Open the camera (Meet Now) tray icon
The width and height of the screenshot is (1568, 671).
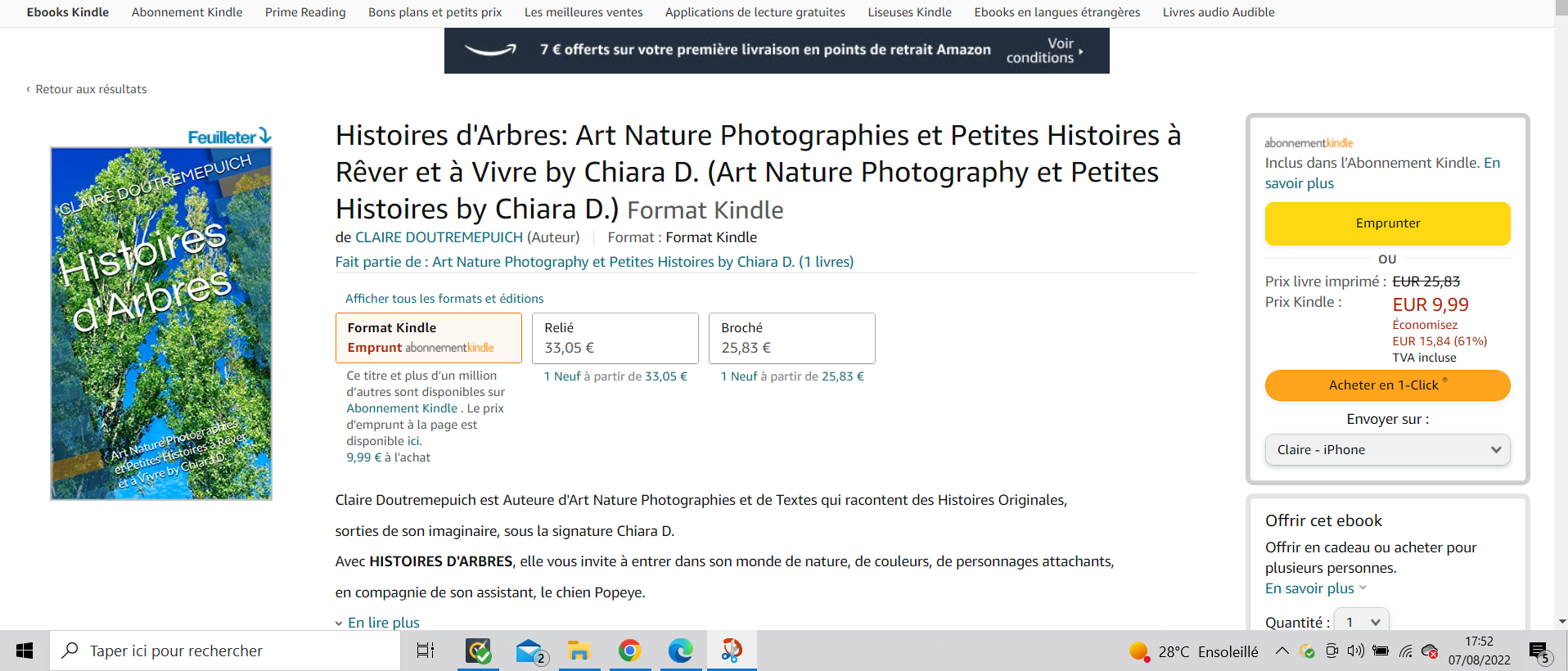[1331, 651]
